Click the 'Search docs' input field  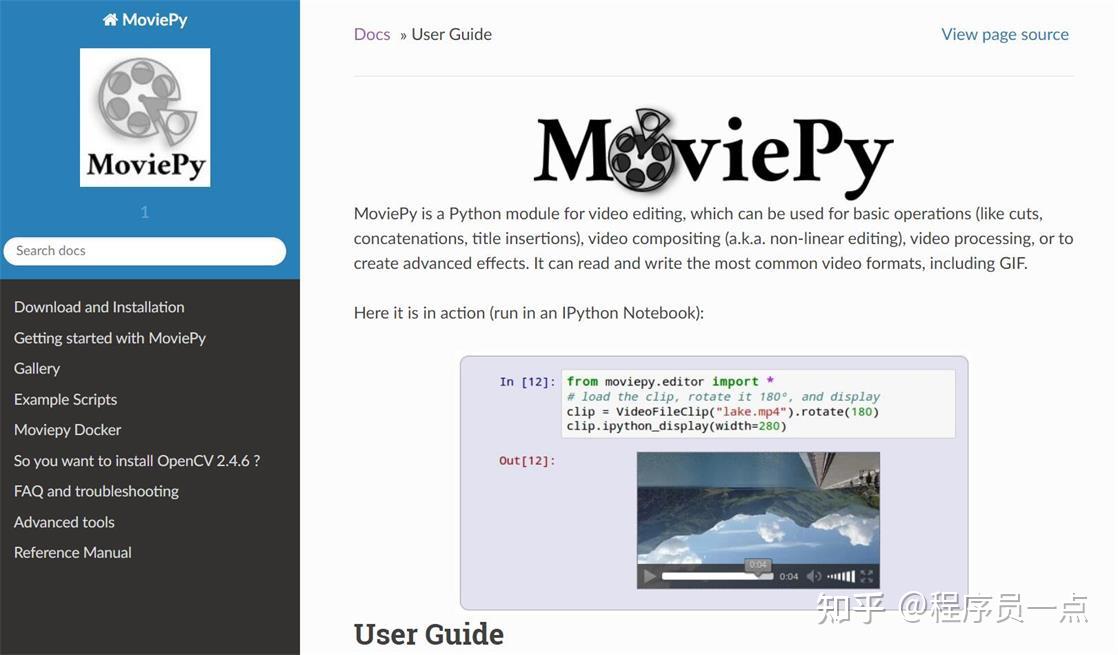pyautogui.click(x=145, y=250)
